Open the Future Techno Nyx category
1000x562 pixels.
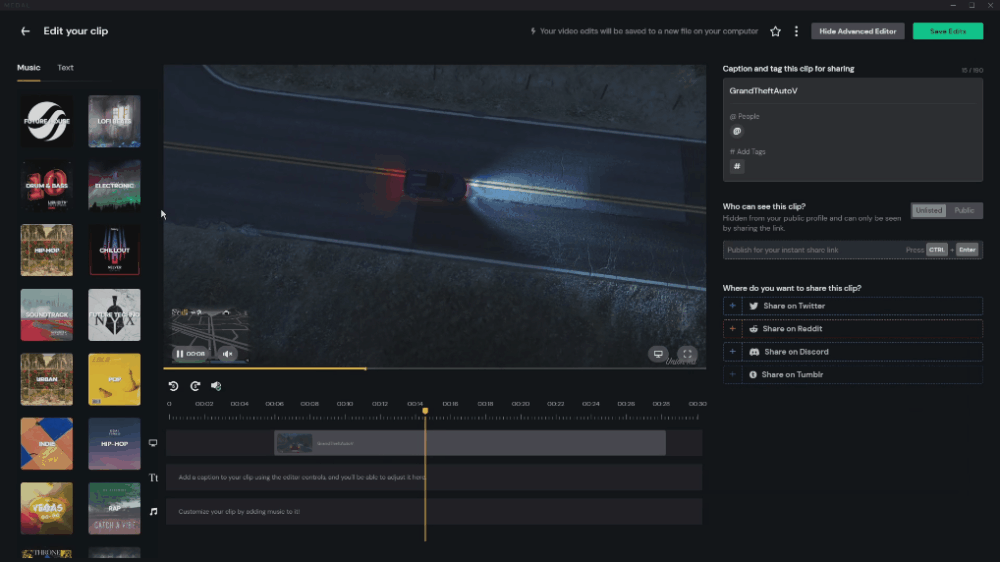tap(114, 314)
